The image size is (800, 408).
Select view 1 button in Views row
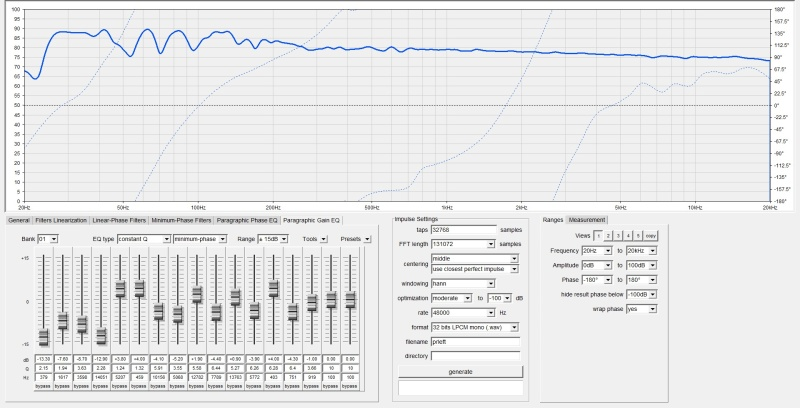(x=598, y=234)
